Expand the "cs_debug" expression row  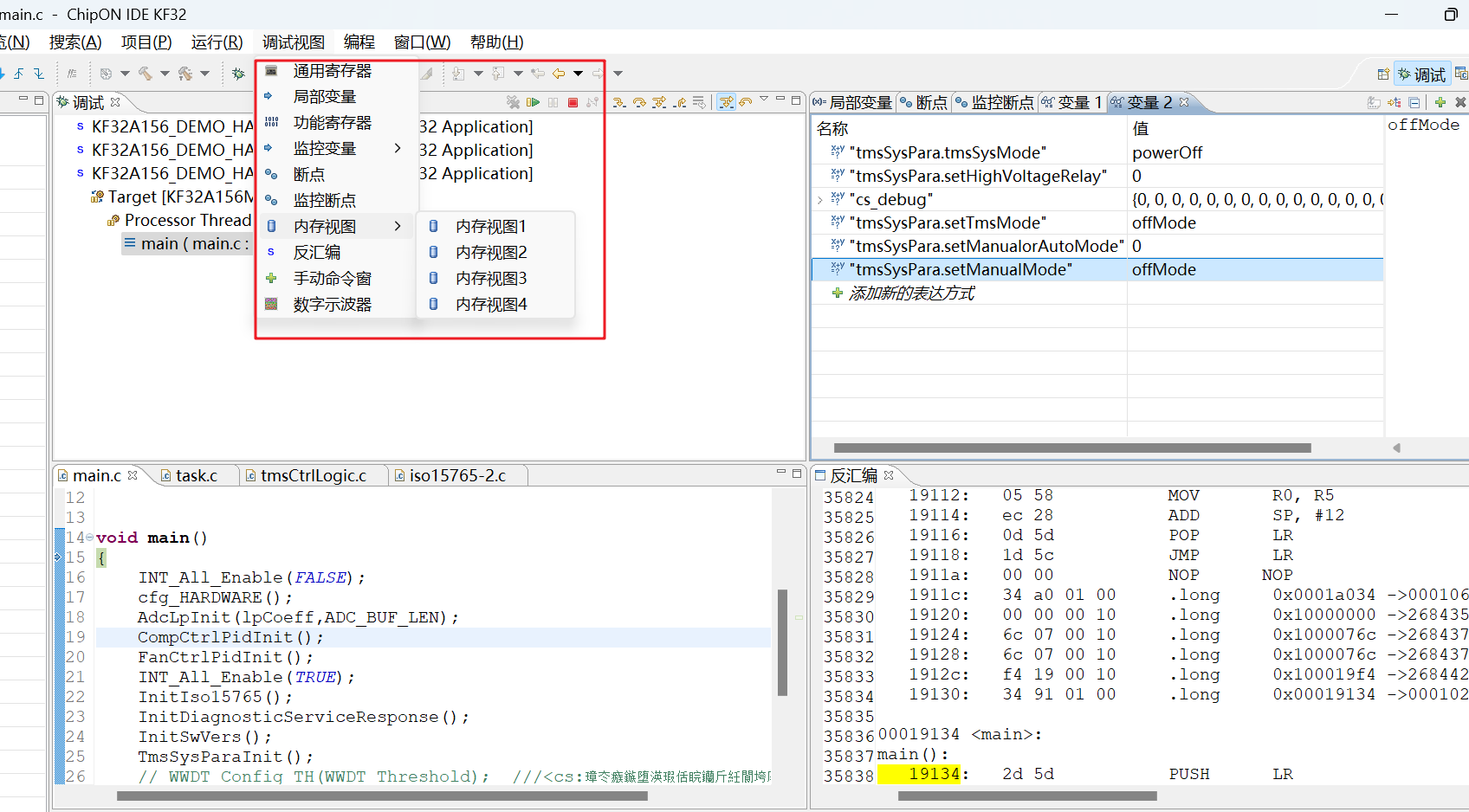pos(820,200)
